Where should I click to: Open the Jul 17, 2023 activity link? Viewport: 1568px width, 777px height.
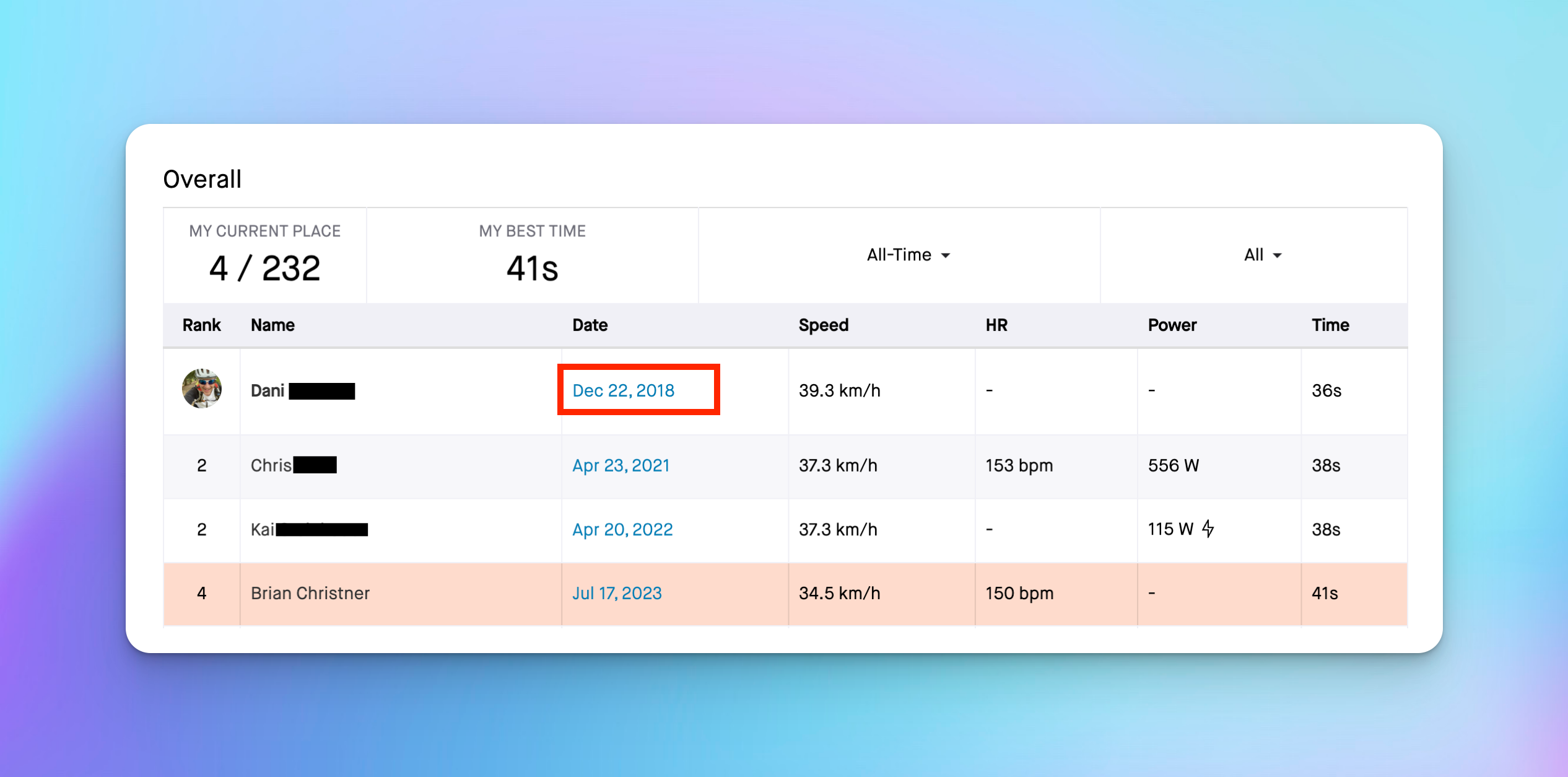tap(616, 593)
